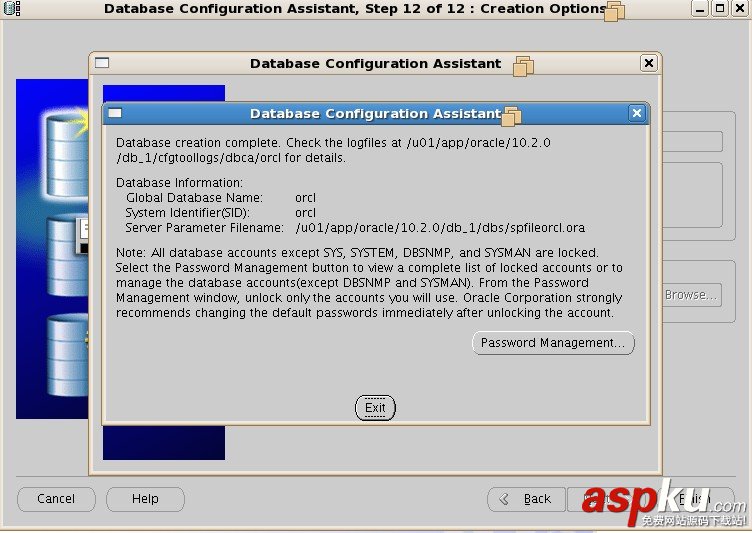Click the locked accounts note paragraph
This screenshot has height=533, width=752.
(x=369, y=283)
